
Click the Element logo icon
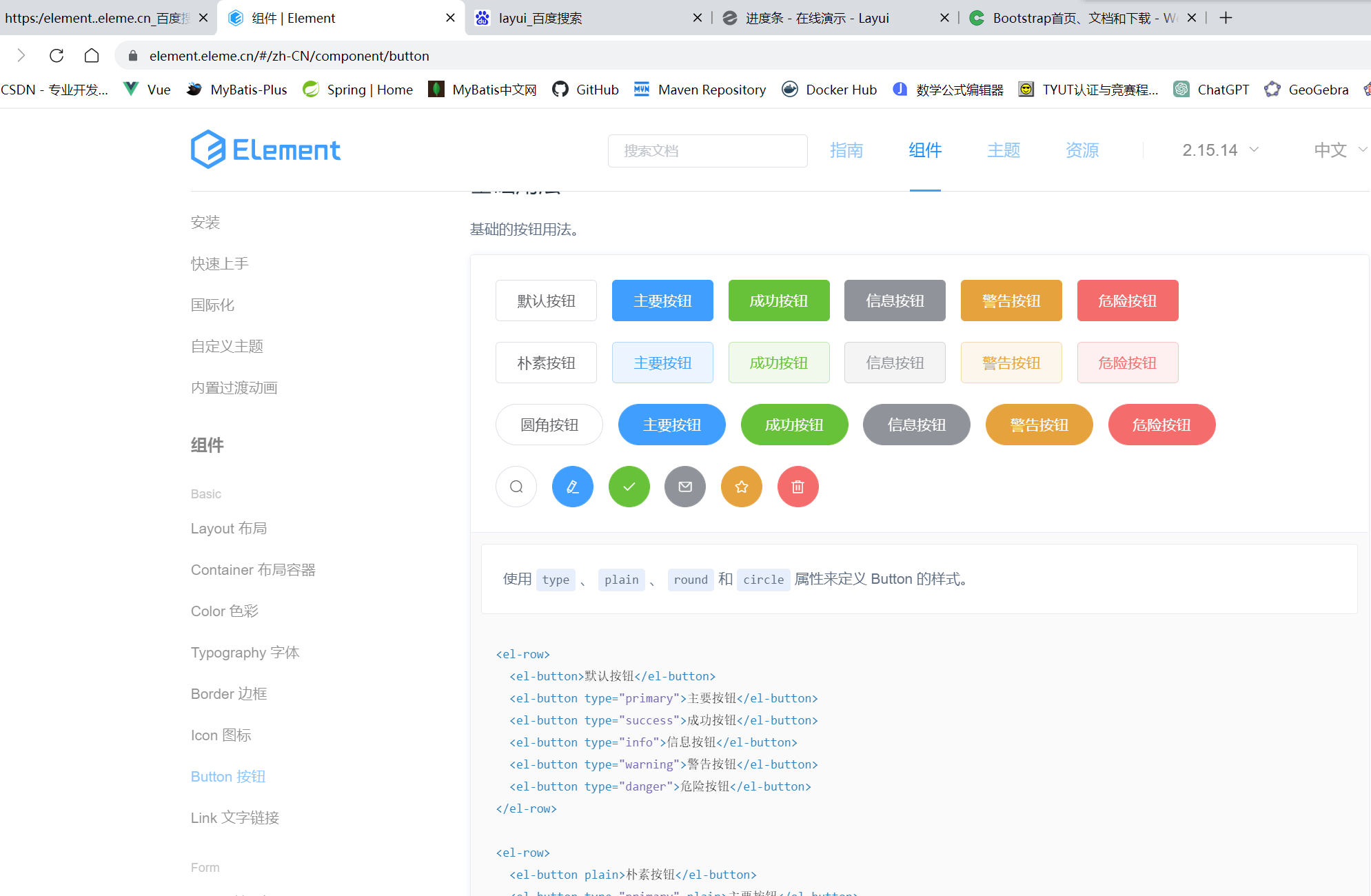[207, 149]
